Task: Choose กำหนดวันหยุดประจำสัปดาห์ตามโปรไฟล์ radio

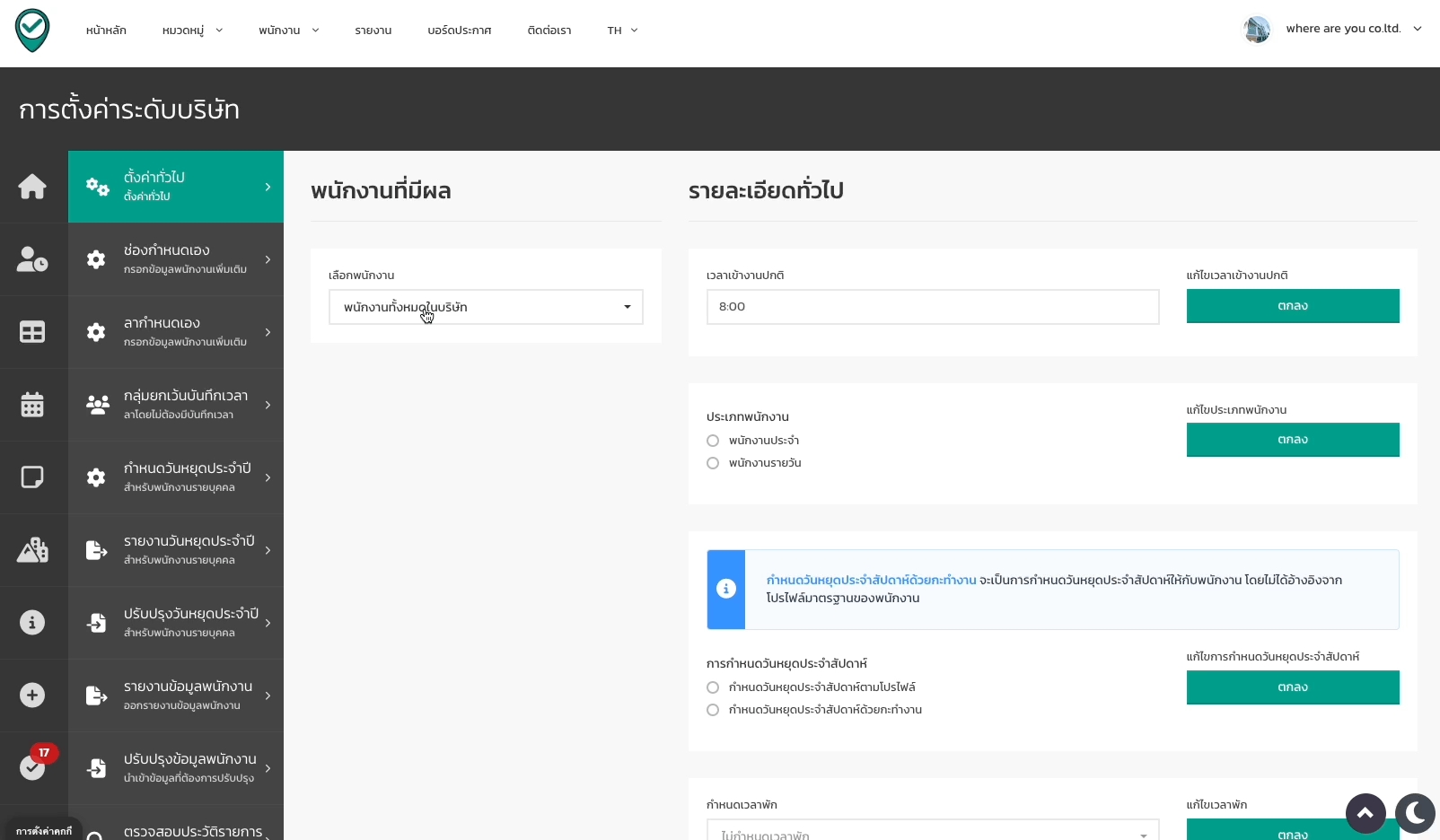Action: click(713, 687)
